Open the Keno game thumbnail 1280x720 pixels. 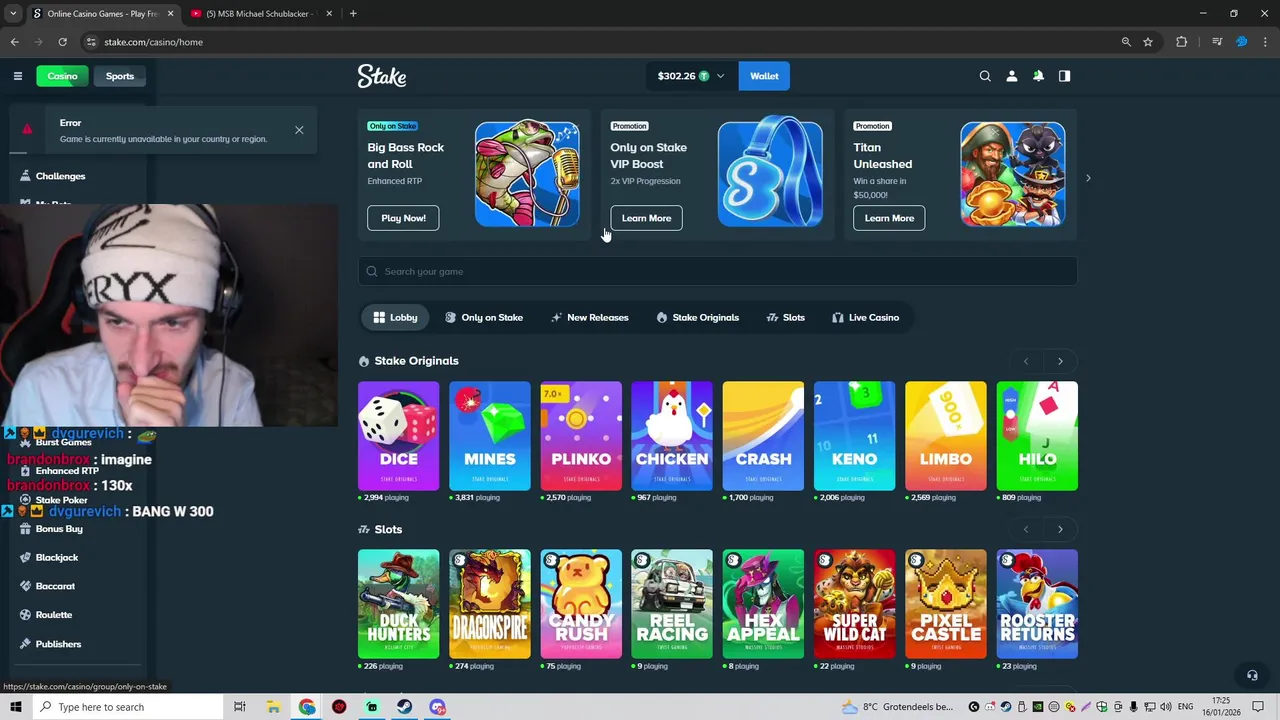tap(854, 436)
